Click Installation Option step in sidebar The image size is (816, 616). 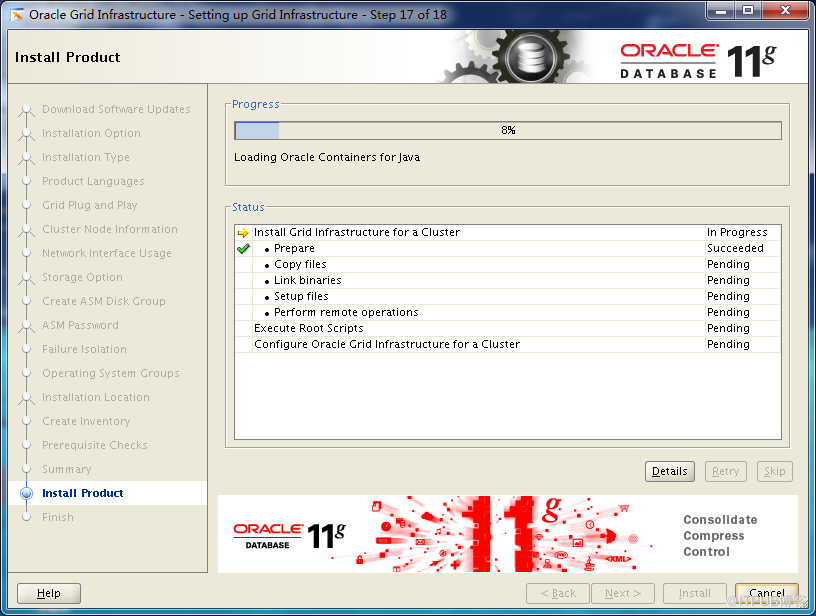pos(91,133)
